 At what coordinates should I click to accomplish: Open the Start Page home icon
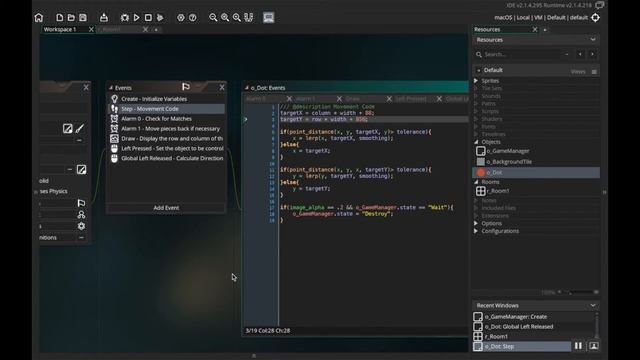(x=39, y=18)
